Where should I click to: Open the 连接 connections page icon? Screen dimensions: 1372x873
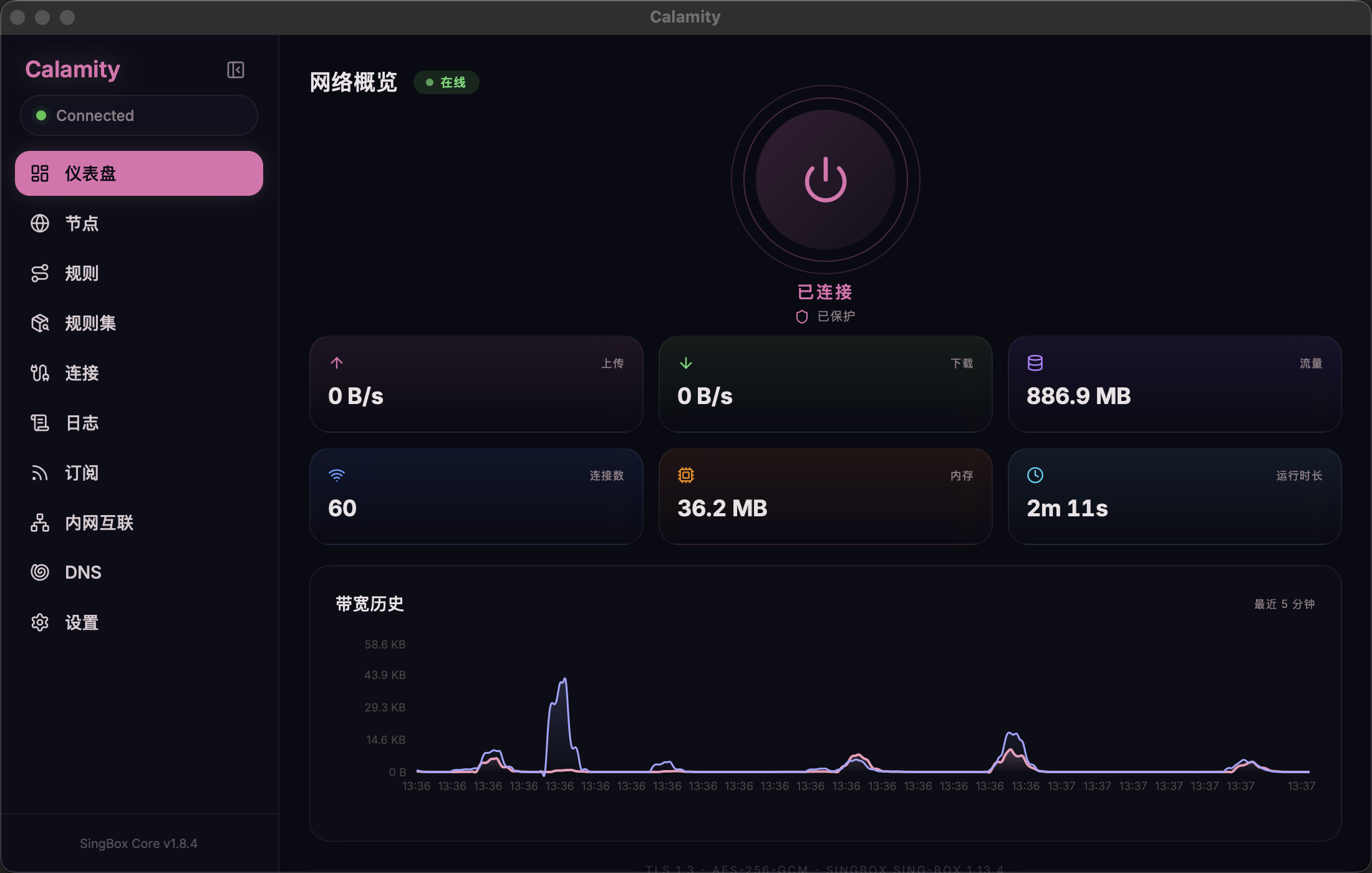coord(40,373)
